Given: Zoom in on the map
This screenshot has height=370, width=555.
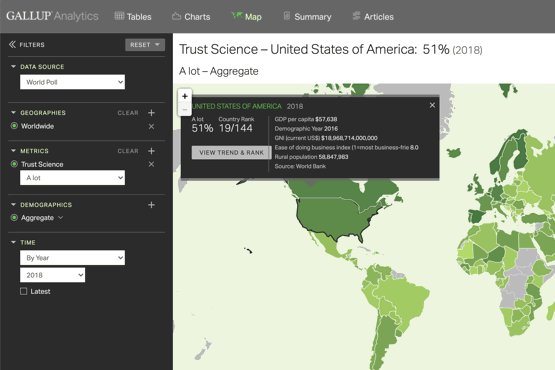Looking at the screenshot, I should click(x=185, y=96).
